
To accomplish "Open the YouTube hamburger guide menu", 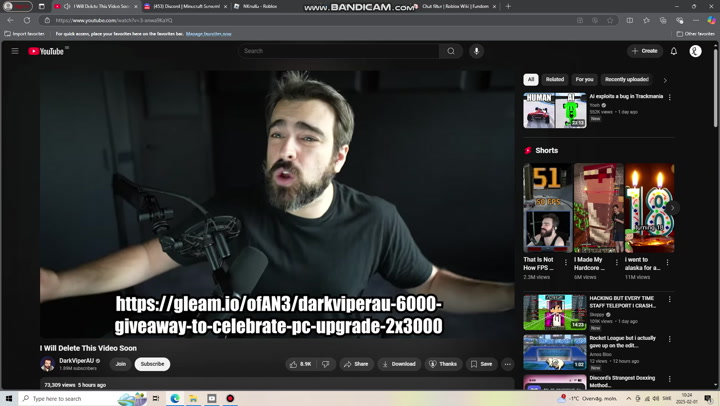I will pyautogui.click(x=15, y=51).
